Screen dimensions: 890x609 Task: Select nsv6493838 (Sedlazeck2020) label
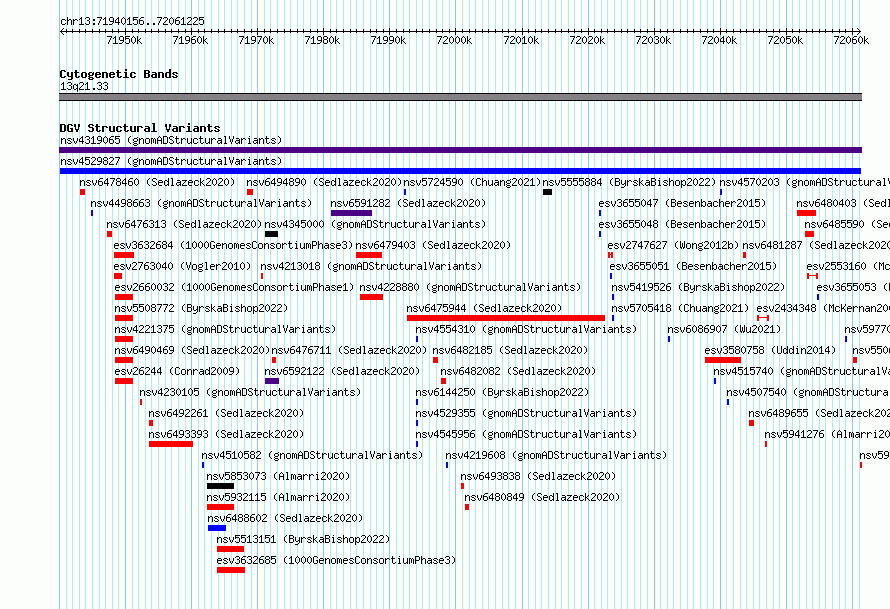[538, 476]
